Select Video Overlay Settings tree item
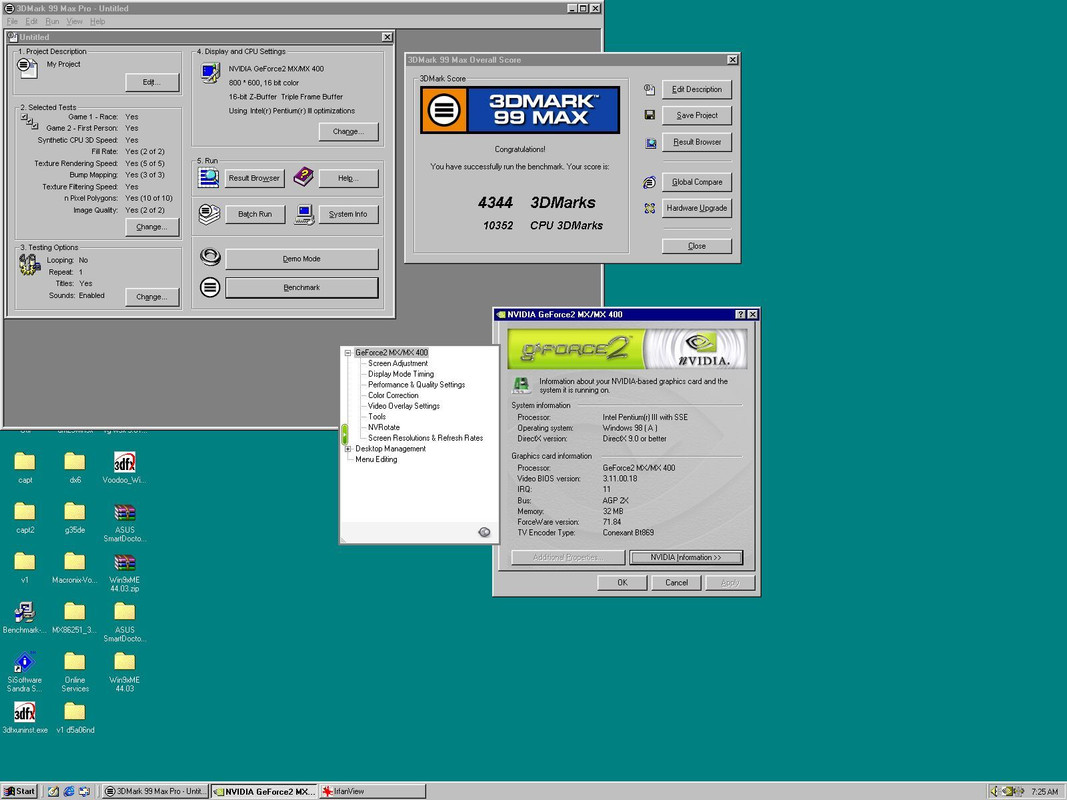1067x800 pixels. (x=404, y=406)
